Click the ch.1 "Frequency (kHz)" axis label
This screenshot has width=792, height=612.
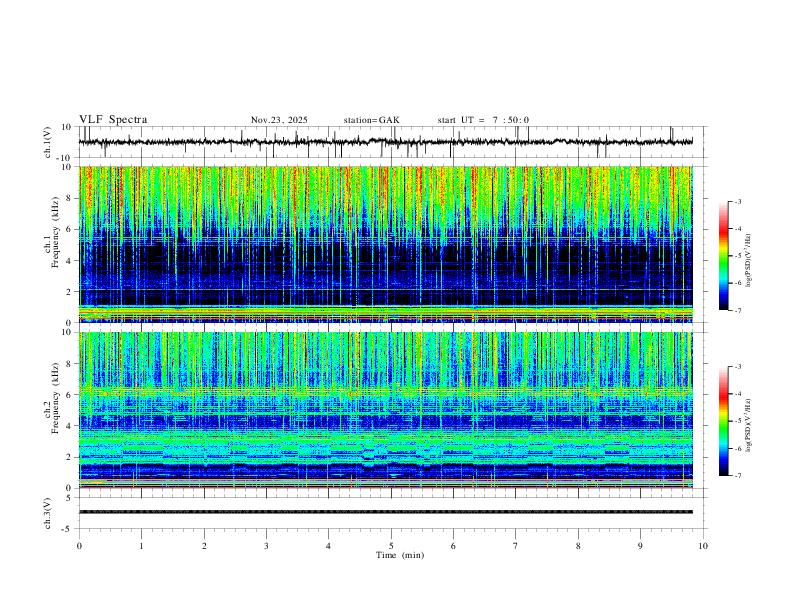[x=56, y=233]
